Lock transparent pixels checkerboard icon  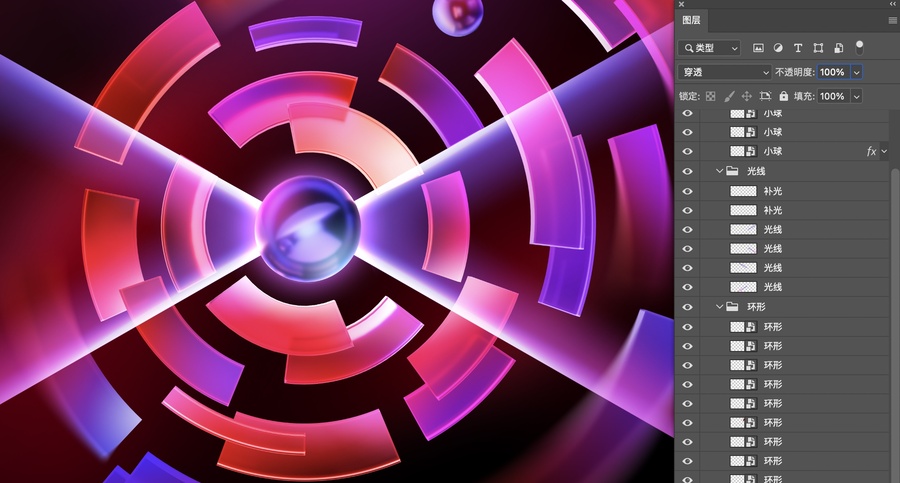pyautogui.click(x=711, y=96)
